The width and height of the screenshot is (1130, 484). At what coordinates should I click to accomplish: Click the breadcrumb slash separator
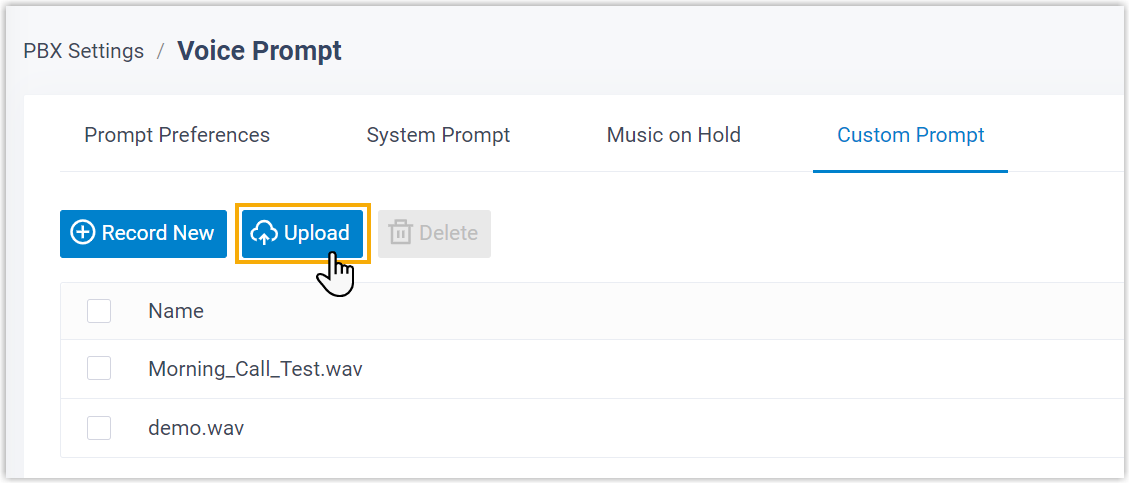pyautogui.click(x=161, y=51)
